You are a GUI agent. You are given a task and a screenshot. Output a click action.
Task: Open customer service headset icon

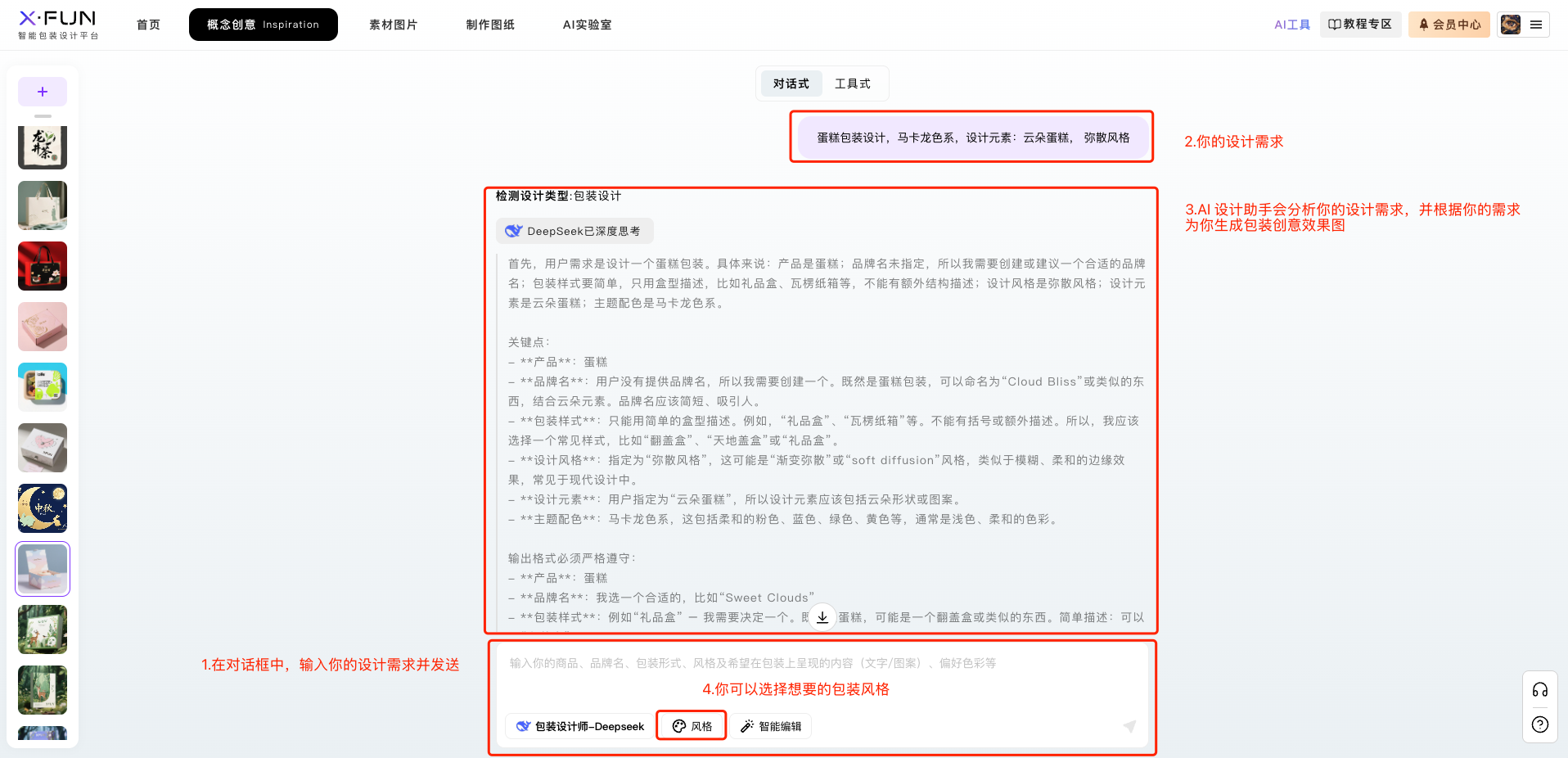click(1539, 690)
